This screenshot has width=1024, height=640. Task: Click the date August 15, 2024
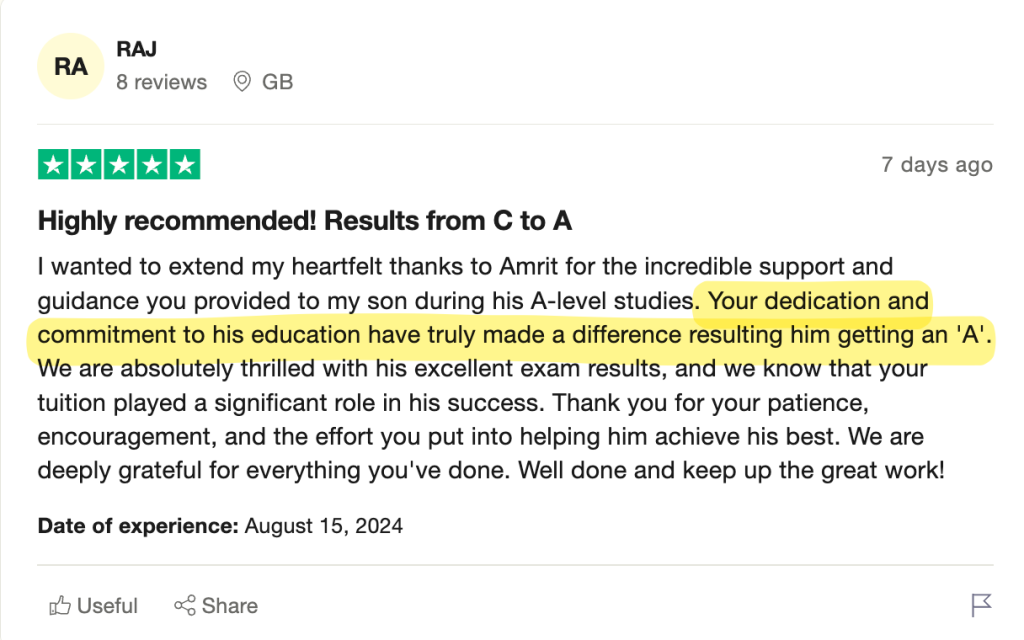(x=324, y=526)
